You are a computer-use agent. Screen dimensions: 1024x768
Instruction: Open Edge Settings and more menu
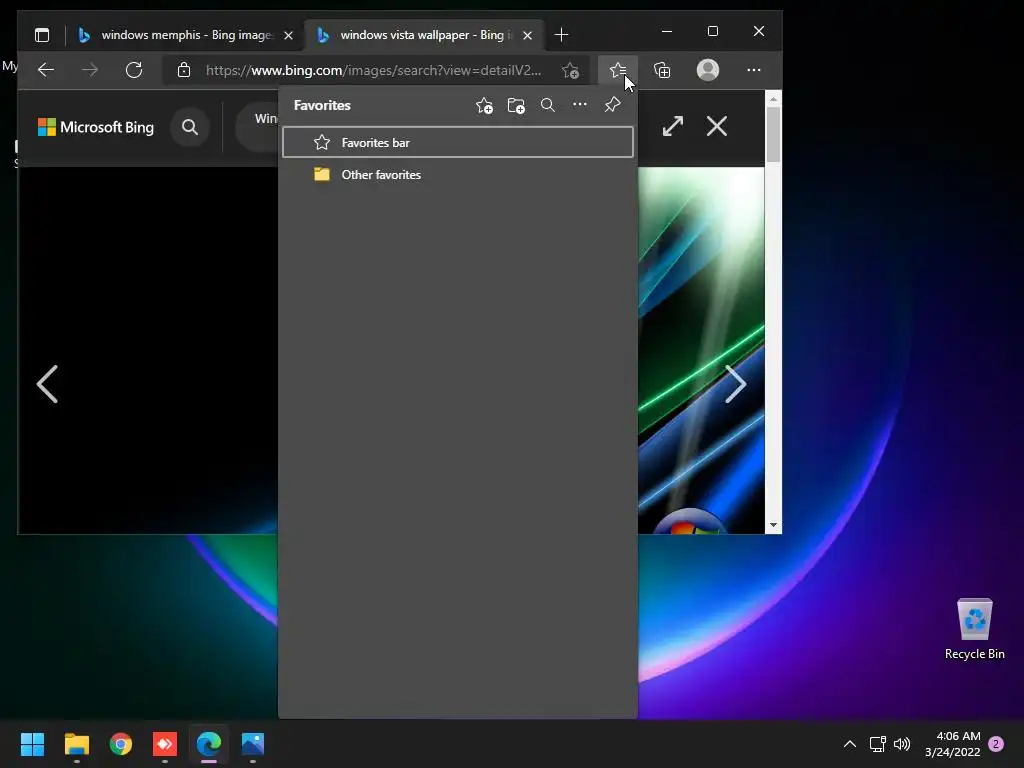(754, 70)
